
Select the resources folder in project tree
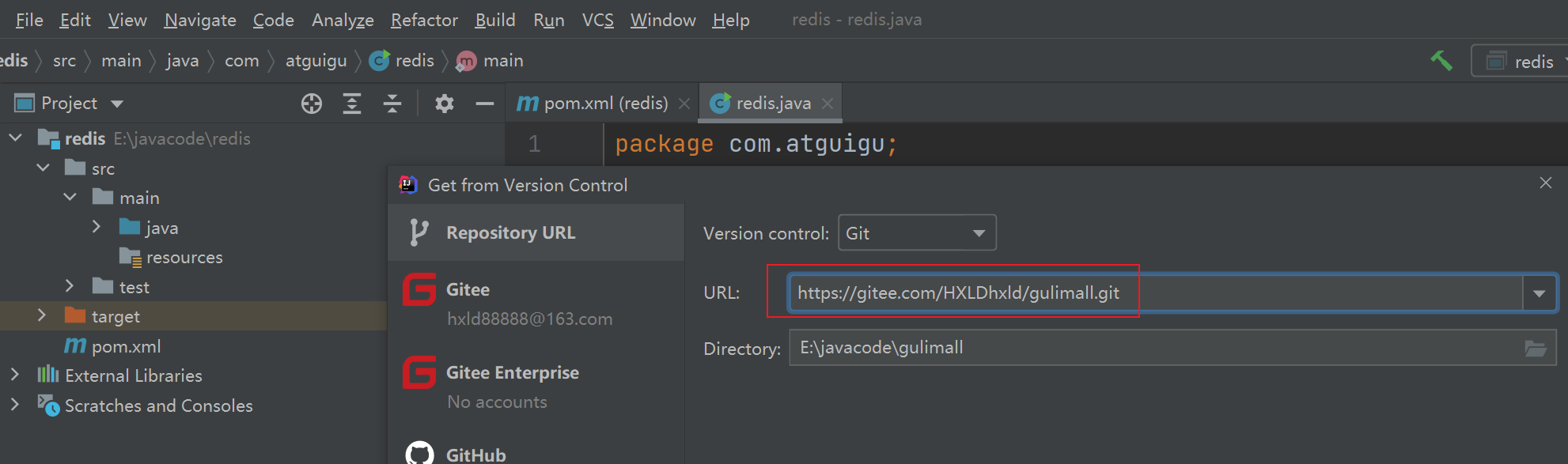point(171,258)
